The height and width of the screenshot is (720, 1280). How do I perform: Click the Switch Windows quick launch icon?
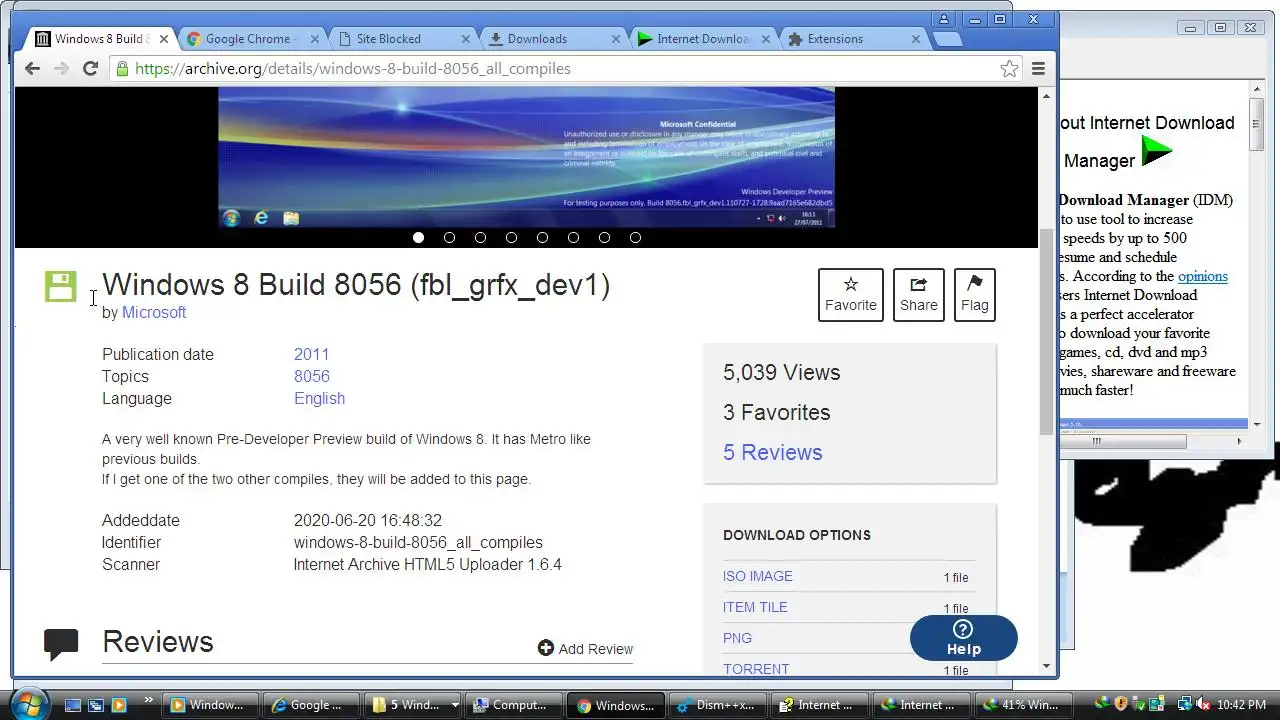(96, 705)
